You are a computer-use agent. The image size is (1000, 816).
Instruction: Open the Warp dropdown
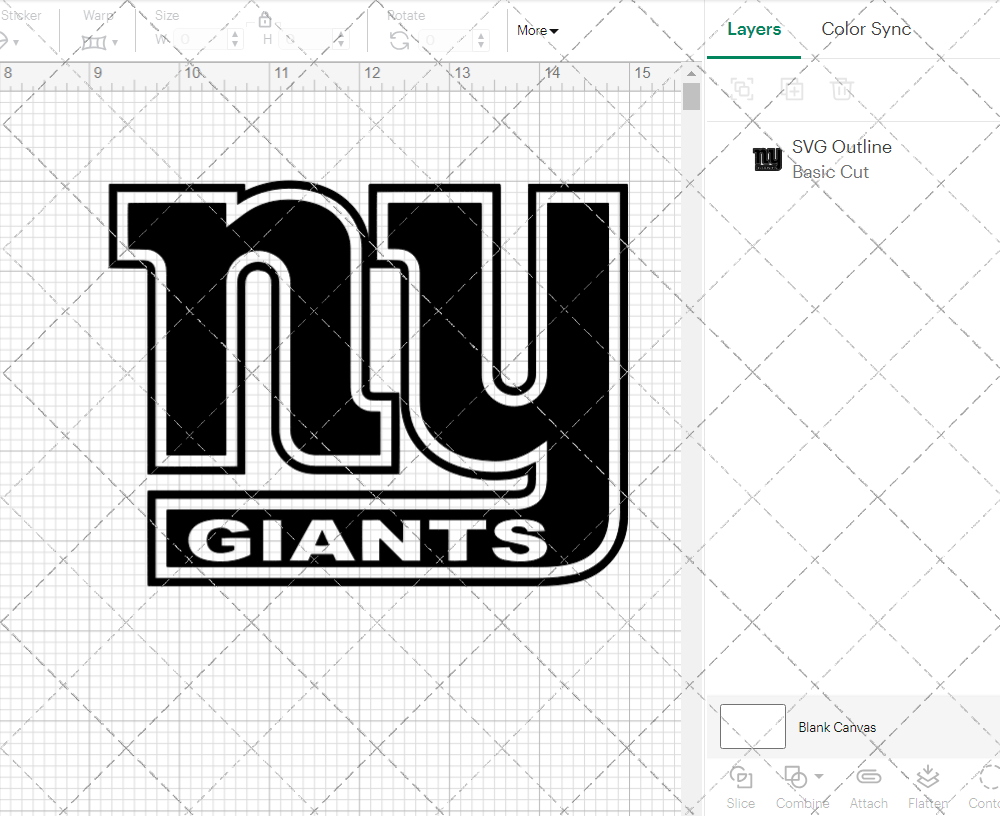pyautogui.click(x=100, y=41)
